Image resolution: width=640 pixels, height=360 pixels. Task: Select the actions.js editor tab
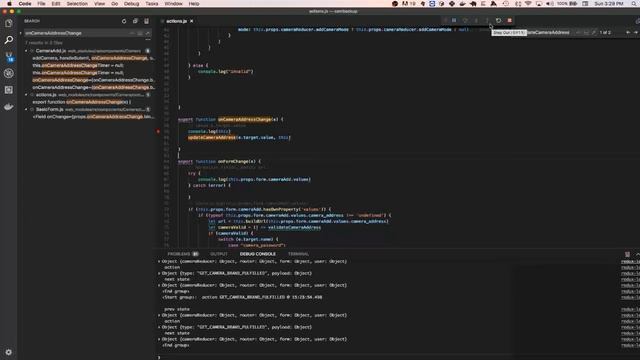click(176, 21)
